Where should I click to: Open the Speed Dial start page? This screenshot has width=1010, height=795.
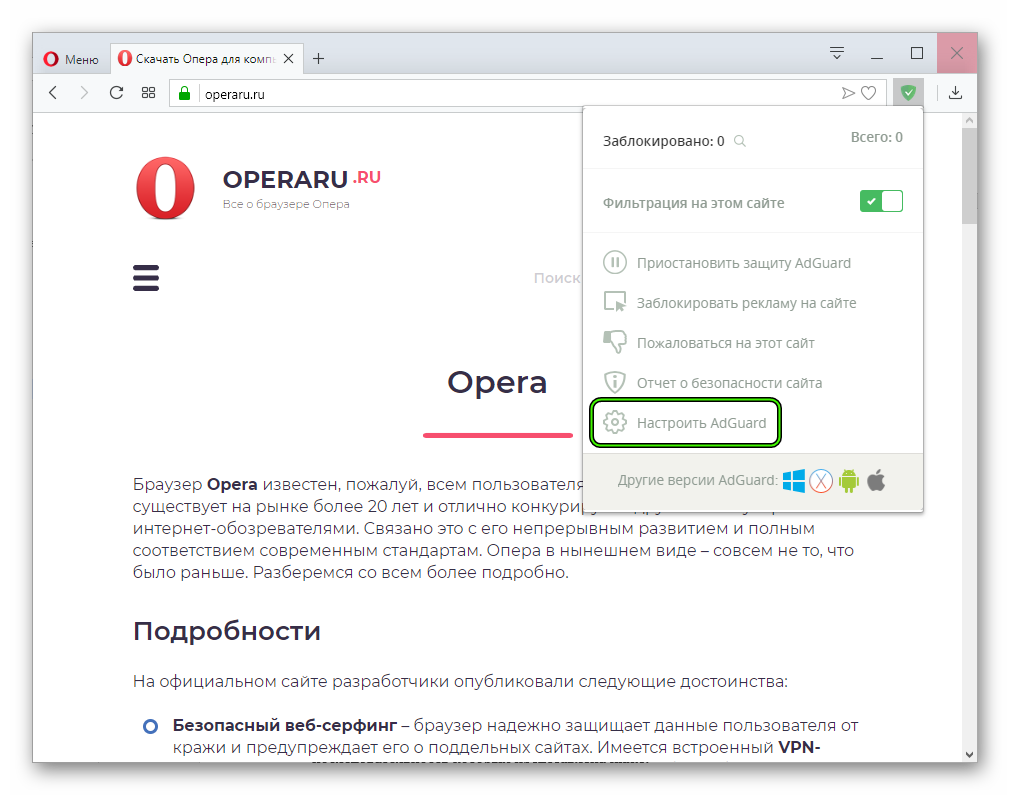click(148, 93)
